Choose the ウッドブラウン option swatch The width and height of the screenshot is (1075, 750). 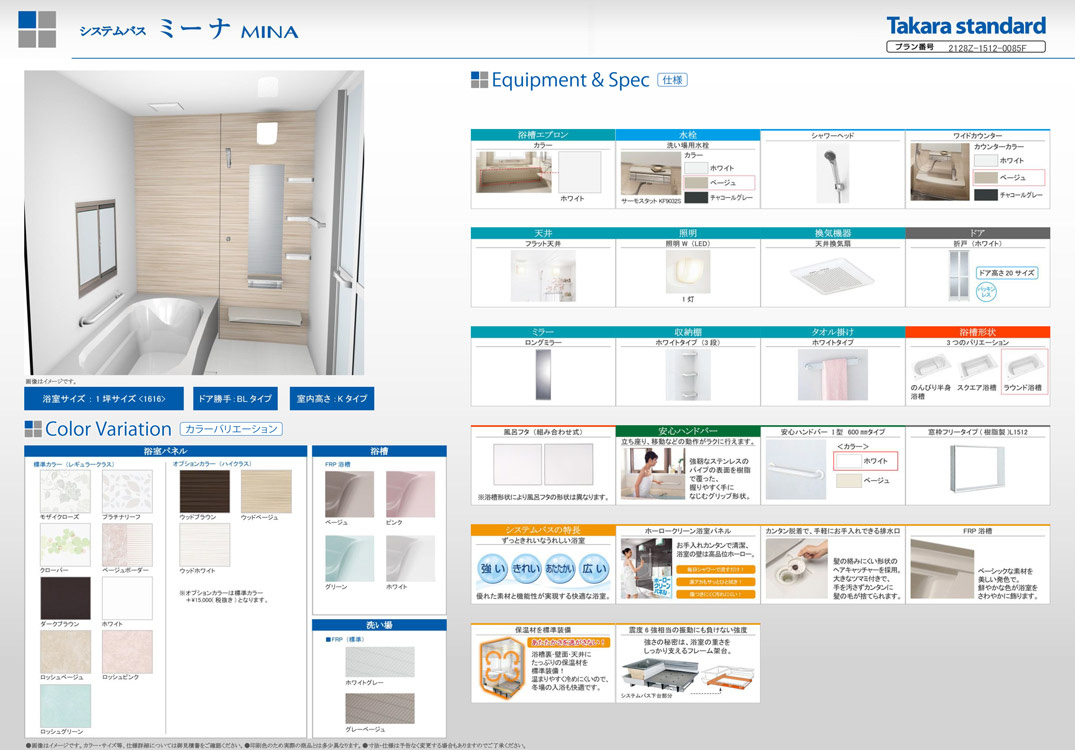[x=204, y=491]
